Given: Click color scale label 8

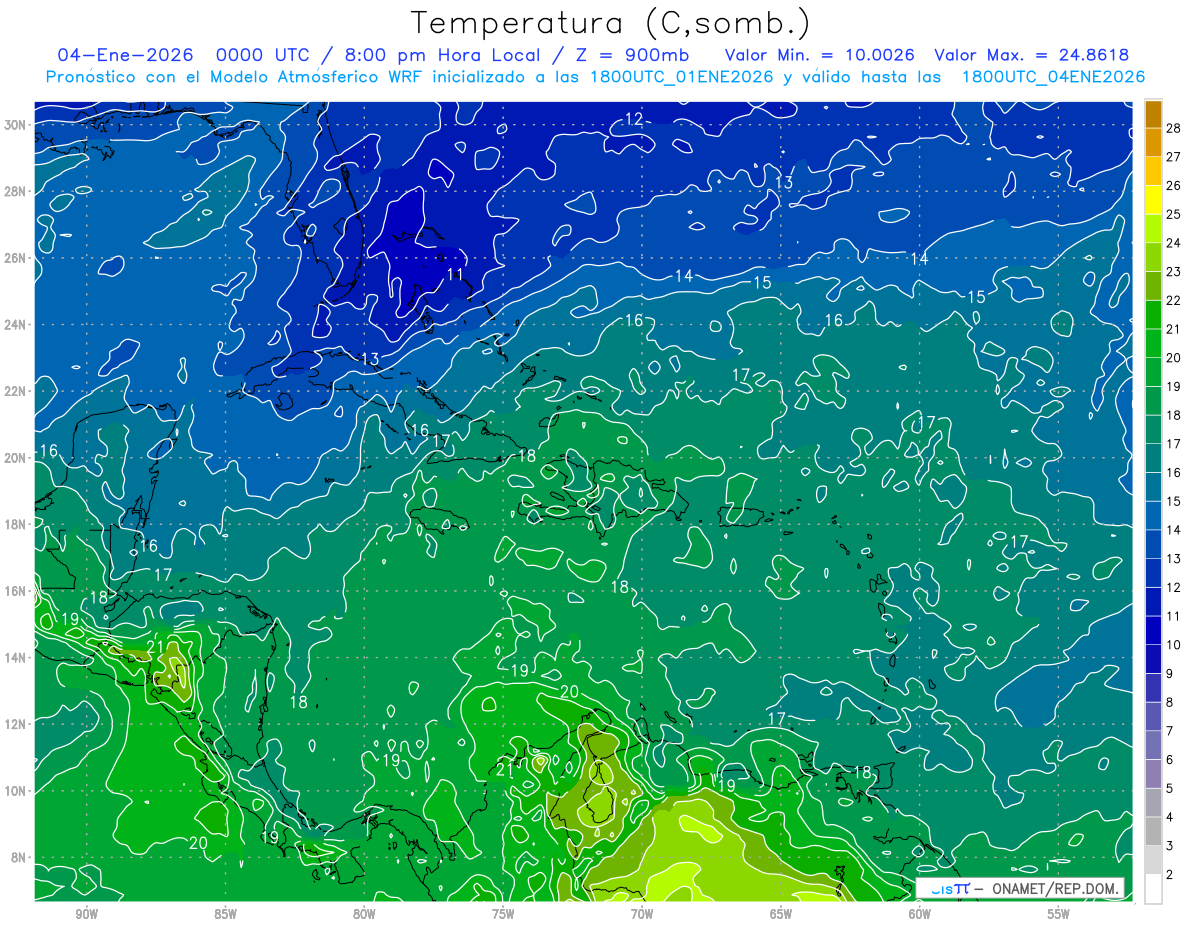Looking at the screenshot, I should [x=1170, y=703].
